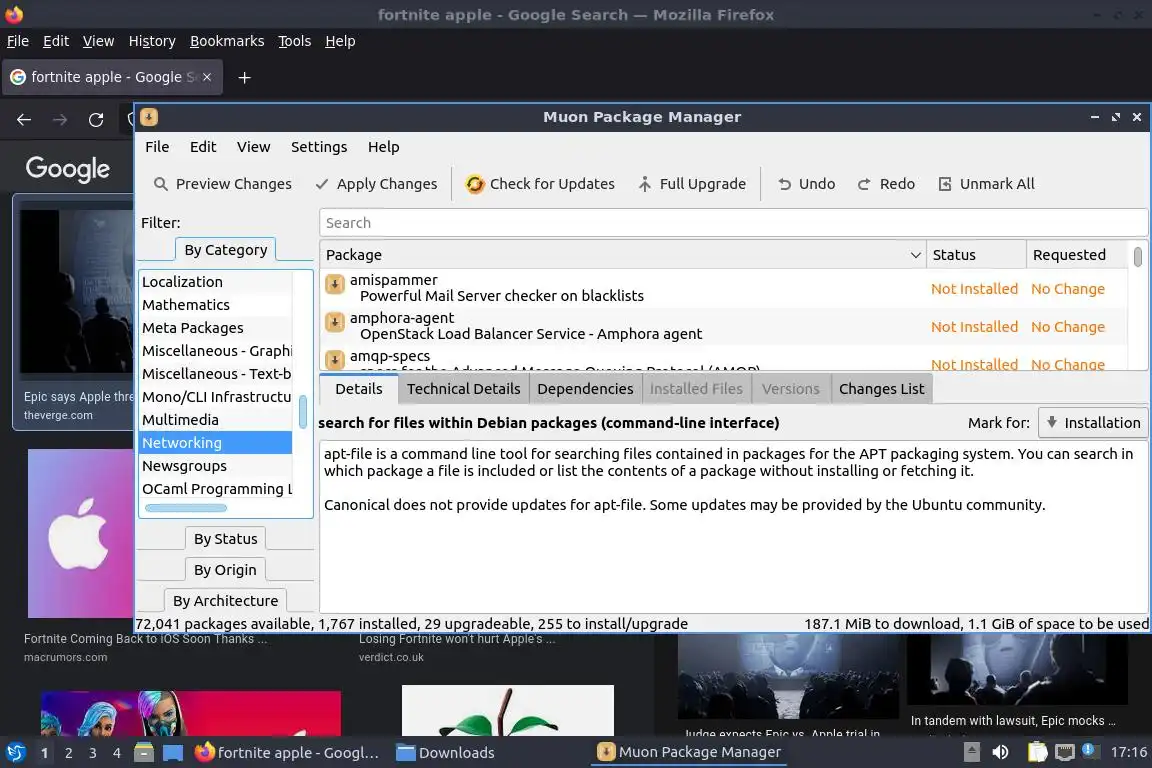Screen dimensions: 1152x768
Task: Click the amphora-agent package icon
Action: (x=334, y=322)
